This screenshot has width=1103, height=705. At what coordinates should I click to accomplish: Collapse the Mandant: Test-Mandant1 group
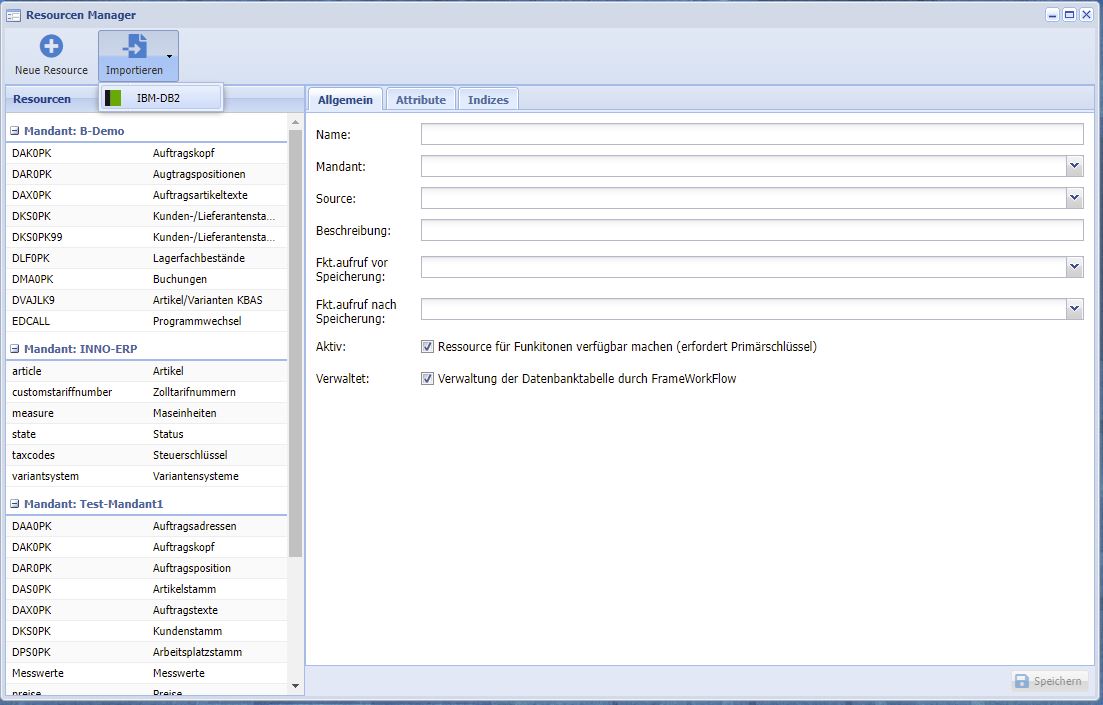[x=15, y=504]
